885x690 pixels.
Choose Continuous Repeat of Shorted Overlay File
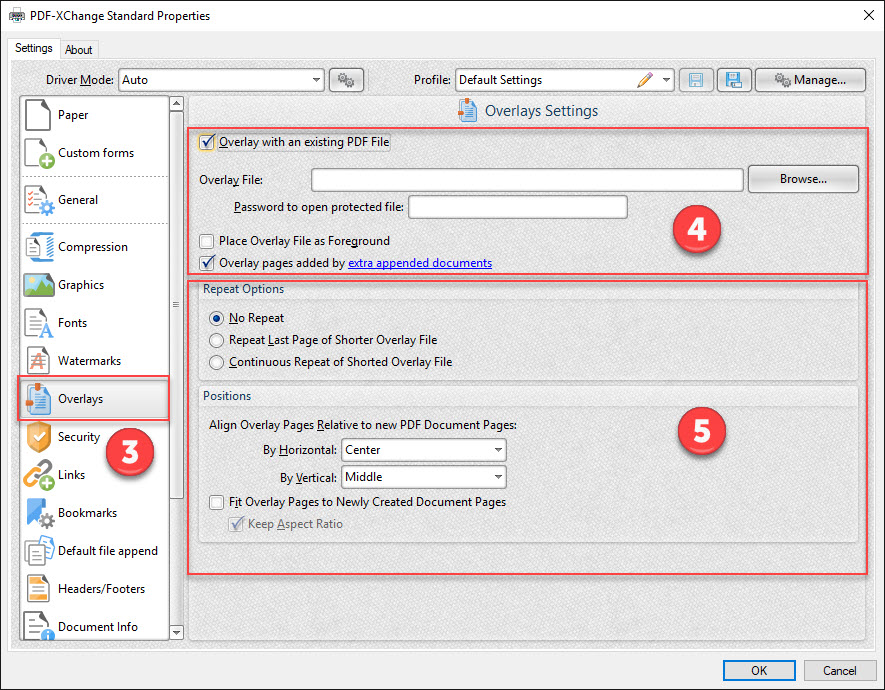pyautogui.click(x=216, y=362)
